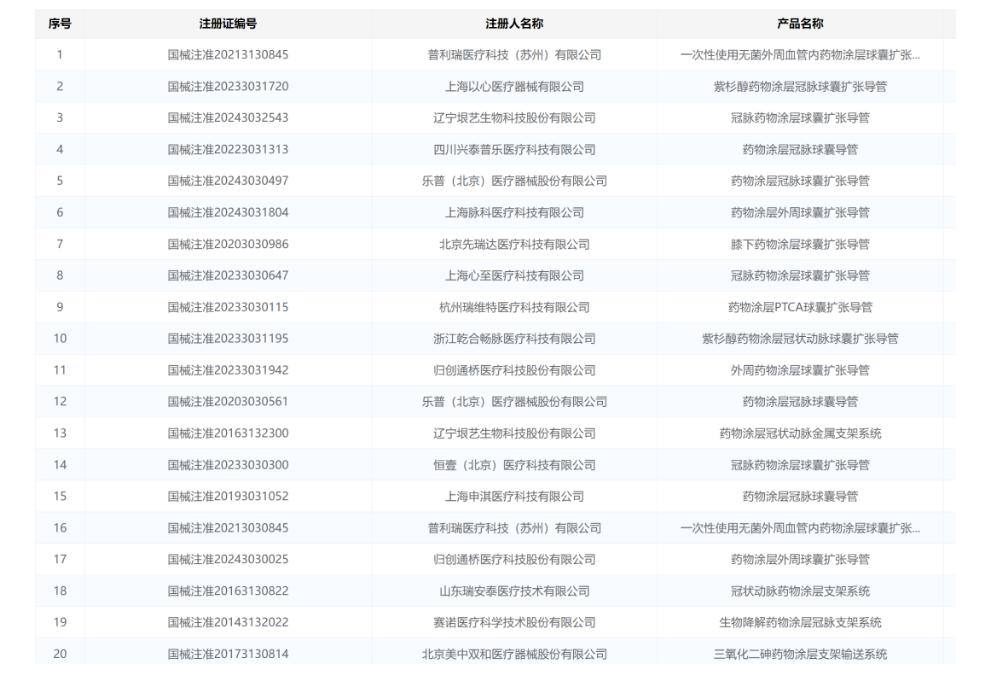The image size is (1001, 687).
Task: Click serial number 1 cell
Action: coord(60,55)
